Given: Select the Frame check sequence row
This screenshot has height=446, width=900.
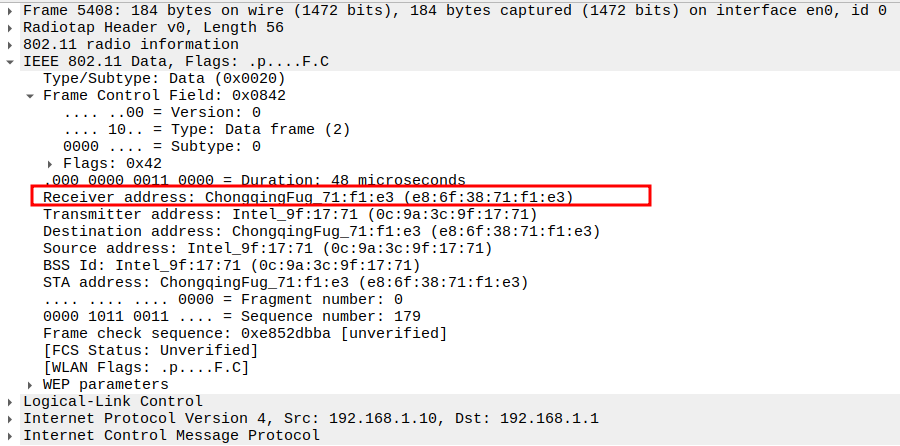Looking at the screenshot, I should pos(244,333).
